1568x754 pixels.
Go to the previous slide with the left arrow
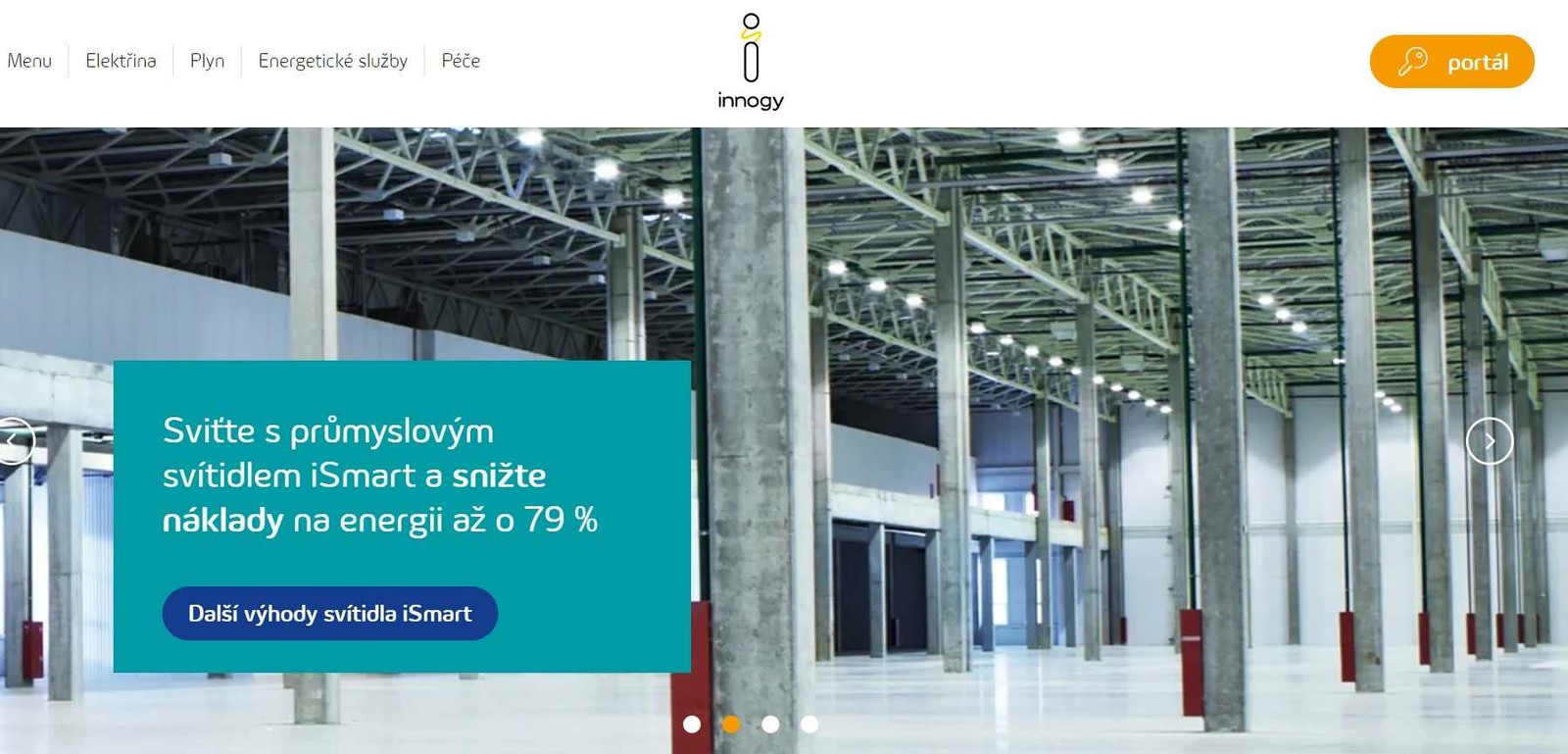pos(14,441)
